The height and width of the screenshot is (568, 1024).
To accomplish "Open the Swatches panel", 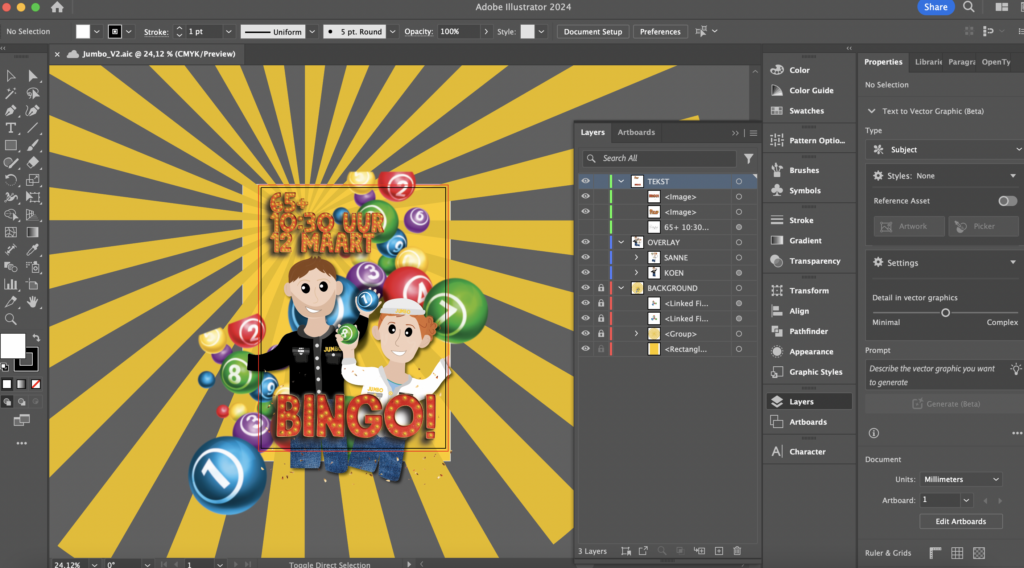I will point(808,111).
